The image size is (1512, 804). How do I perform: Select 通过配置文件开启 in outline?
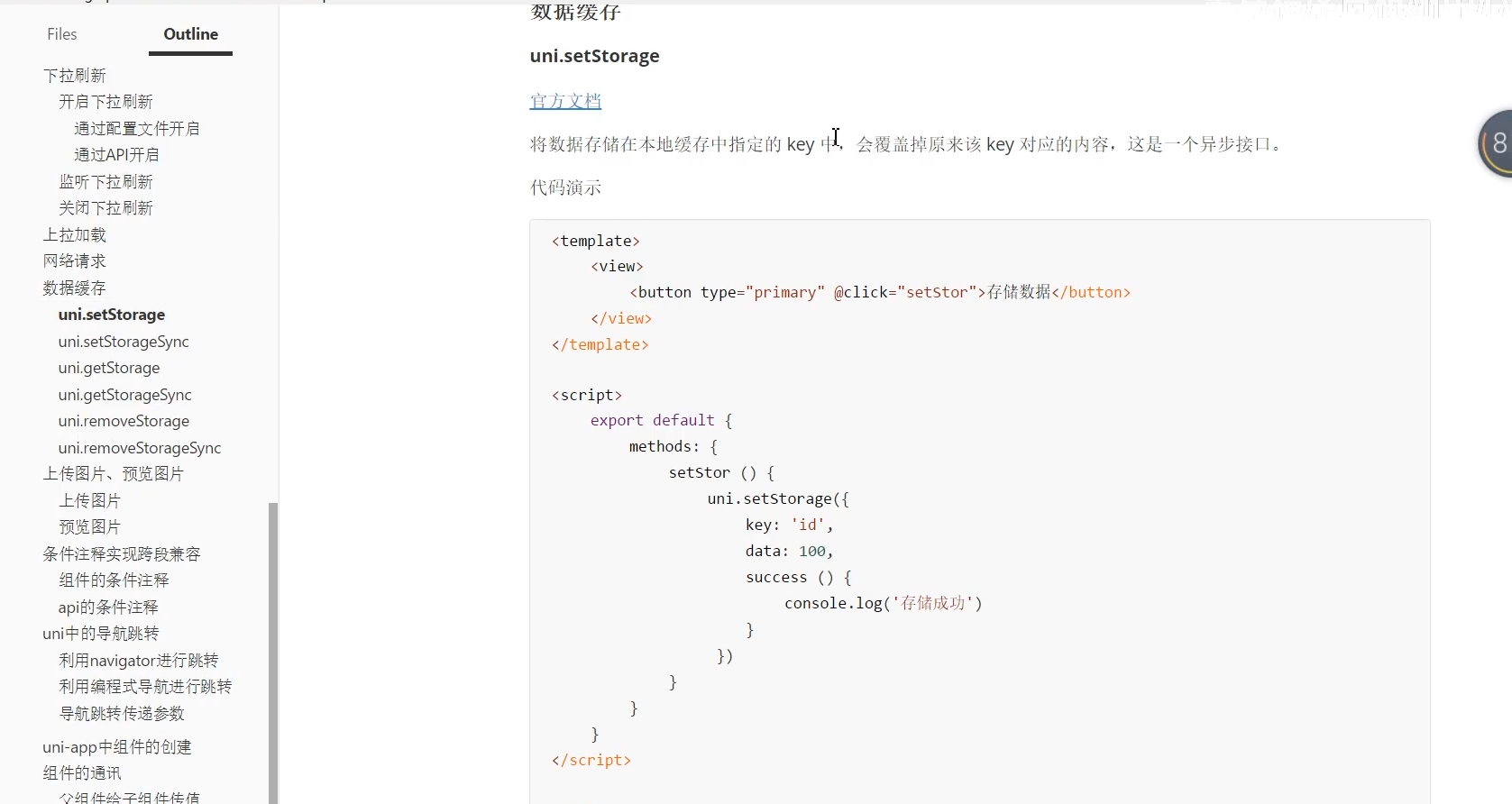[137, 129]
